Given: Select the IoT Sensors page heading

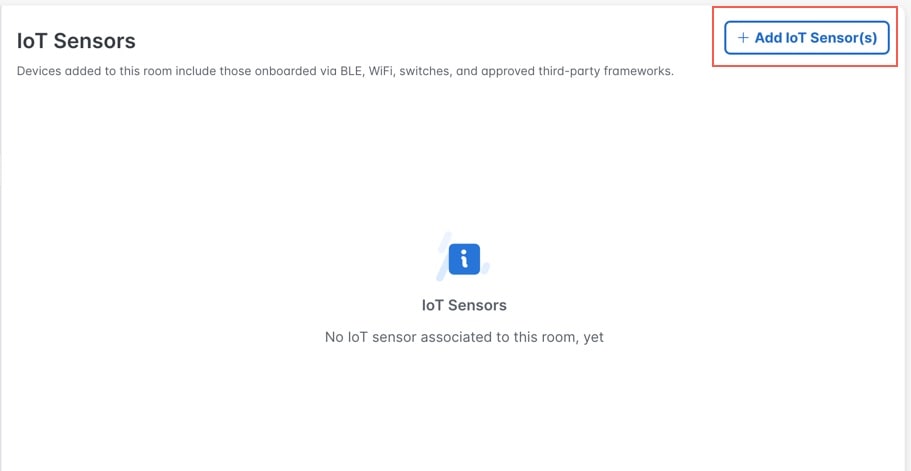Looking at the screenshot, I should 76,41.
